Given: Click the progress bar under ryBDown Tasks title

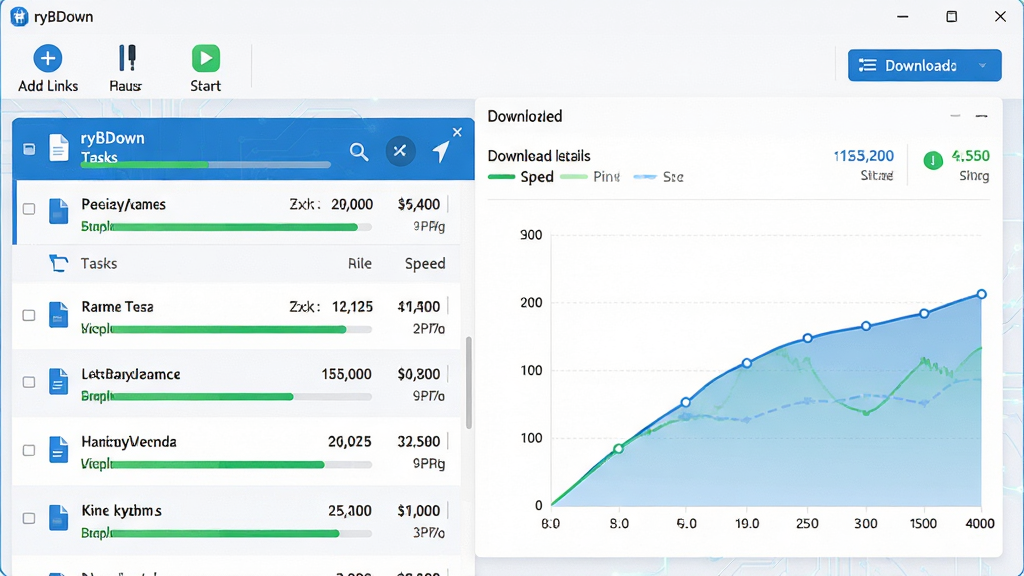Looking at the screenshot, I should click(206, 165).
